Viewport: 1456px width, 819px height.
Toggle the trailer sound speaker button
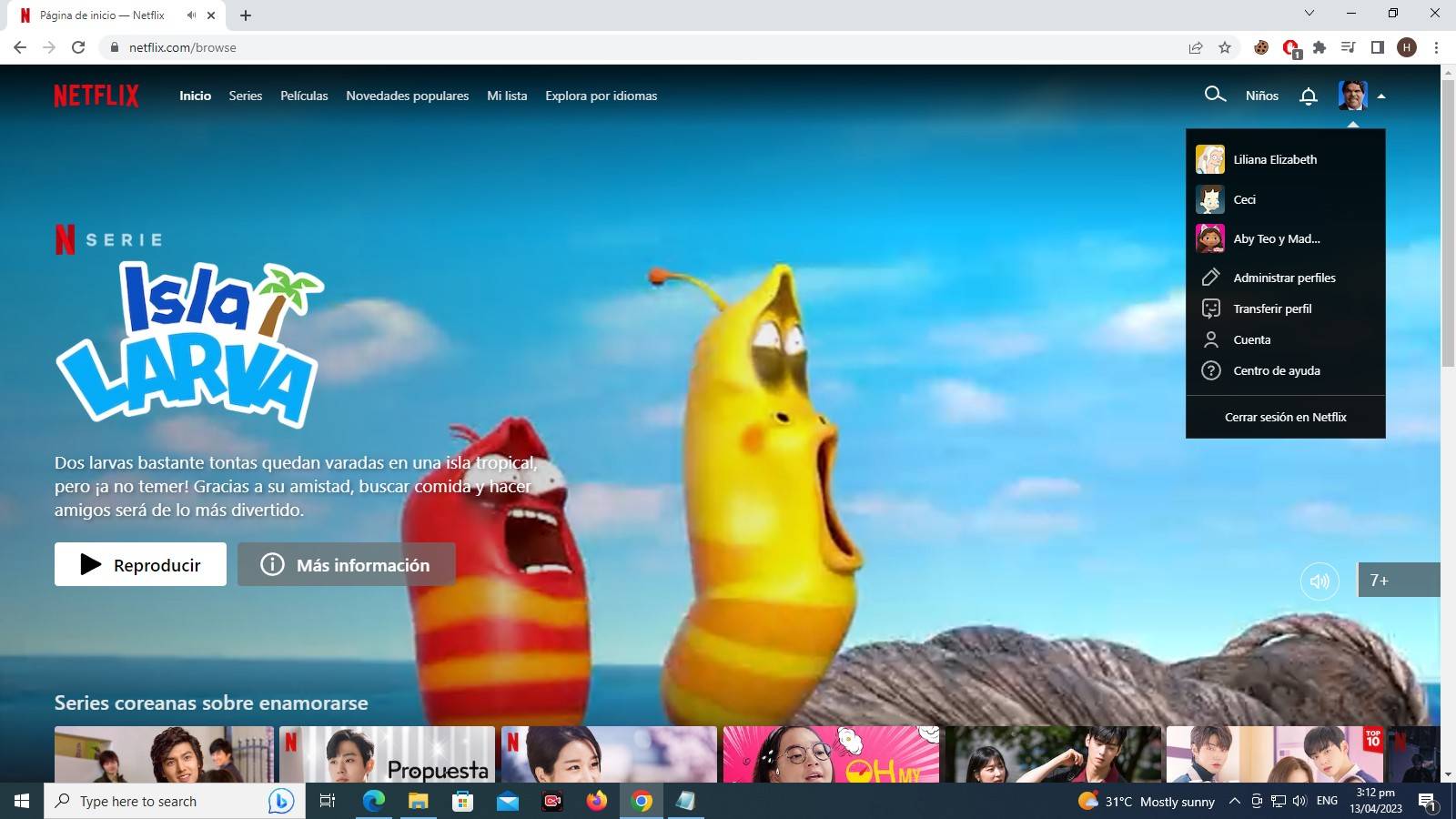1319,581
